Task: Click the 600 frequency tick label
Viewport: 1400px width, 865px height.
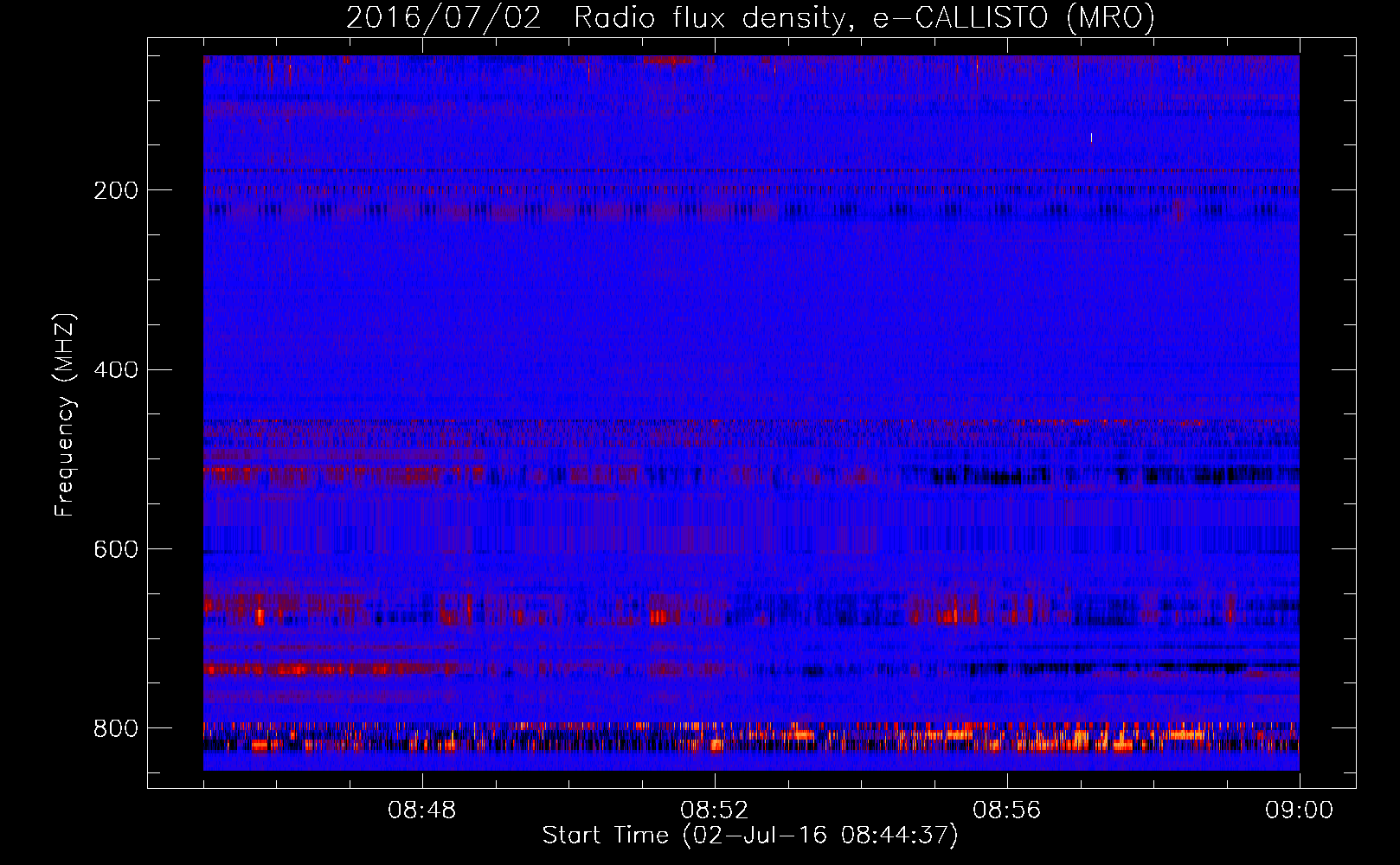Action: pyautogui.click(x=116, y=549)
